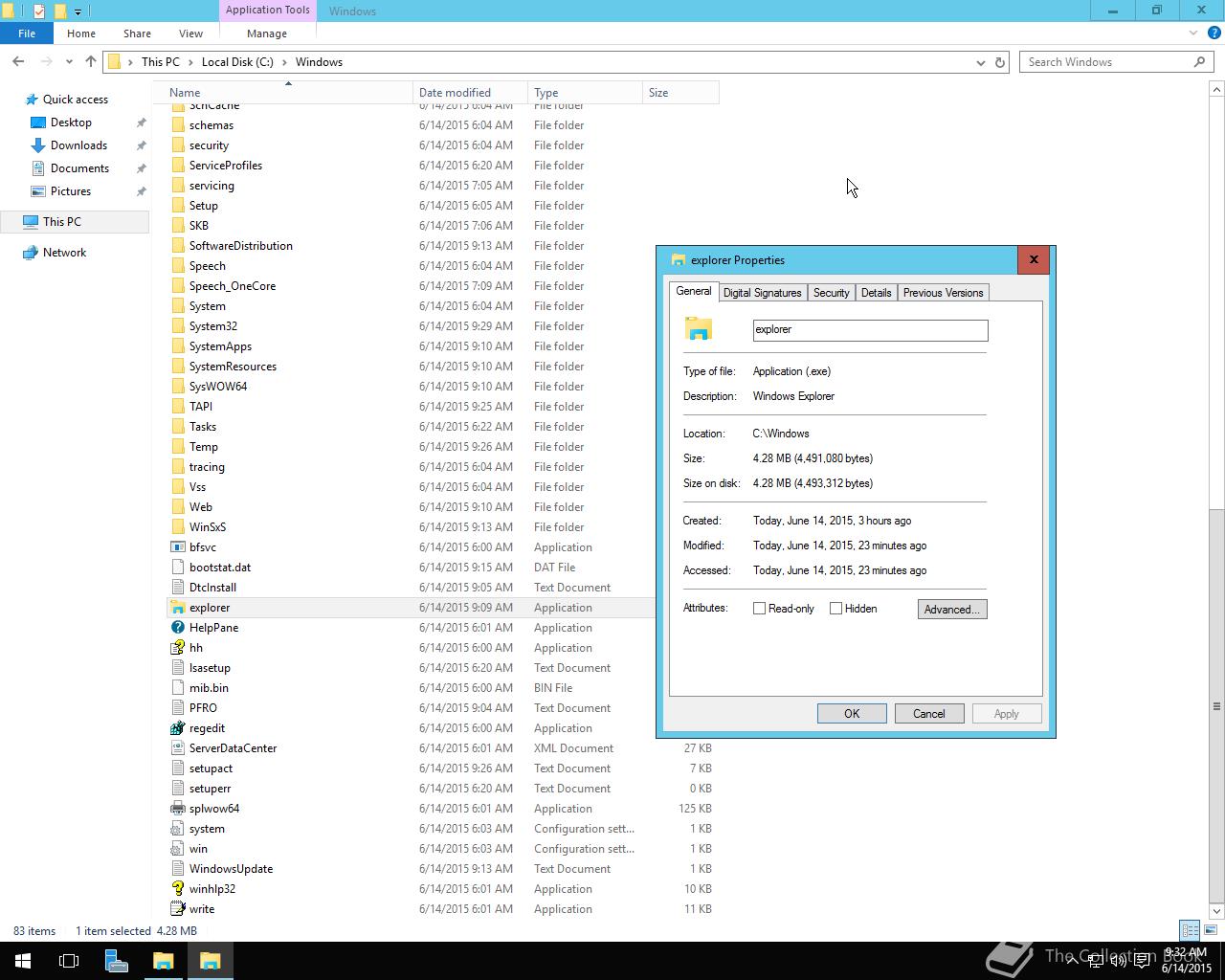Open the Manage ribbon tab
Screen dimensions: 1225x980
[x=267, y=33]
